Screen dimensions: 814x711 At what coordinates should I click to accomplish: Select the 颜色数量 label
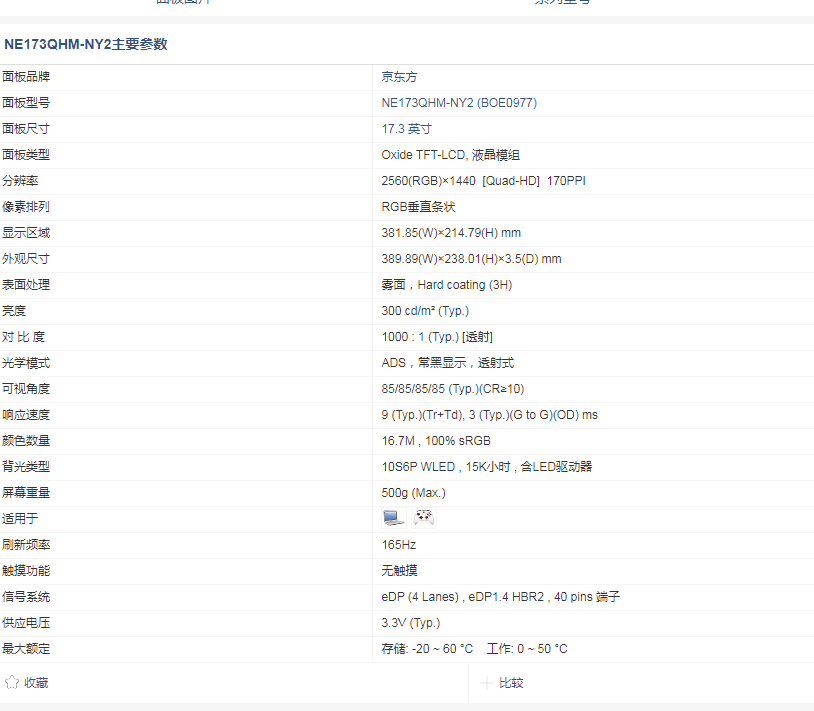point(26,441)
